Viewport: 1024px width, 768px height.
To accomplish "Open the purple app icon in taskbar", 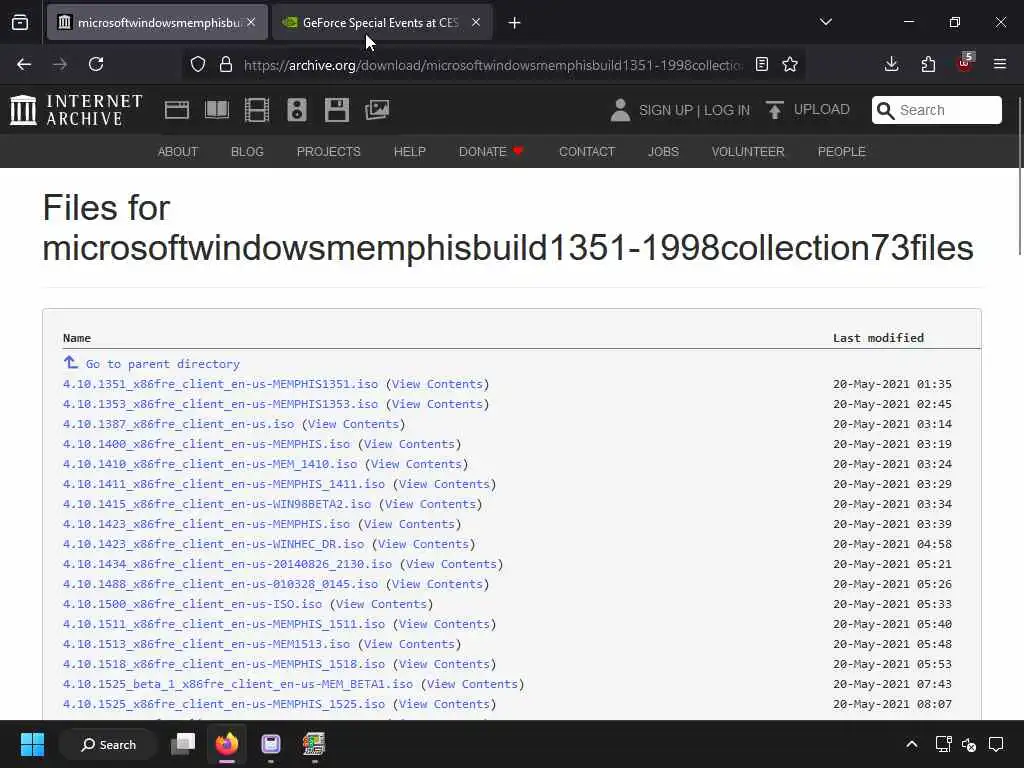I will (270, 744).
